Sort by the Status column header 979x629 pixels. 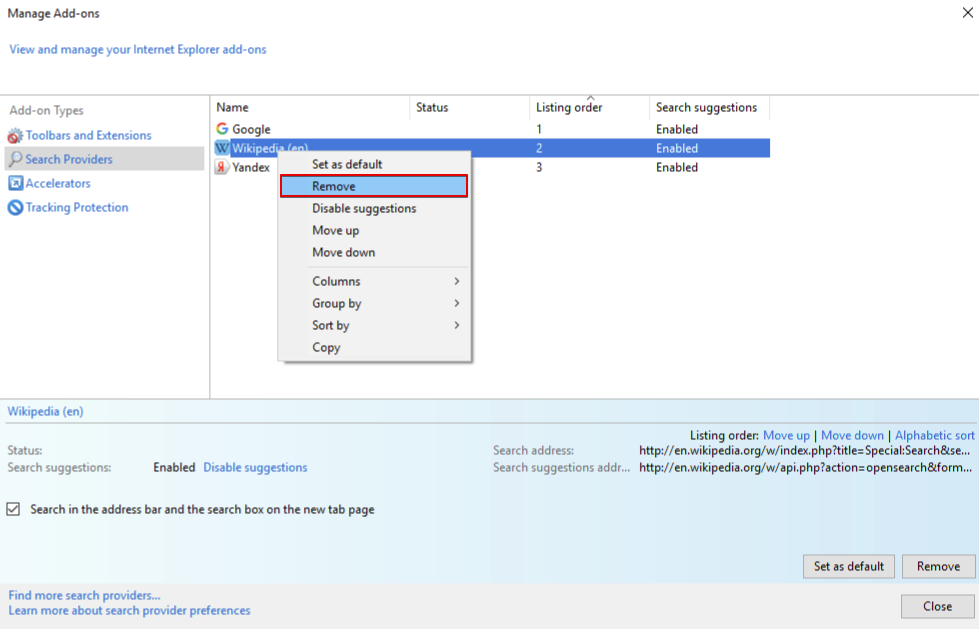click(x=470, y=107)
